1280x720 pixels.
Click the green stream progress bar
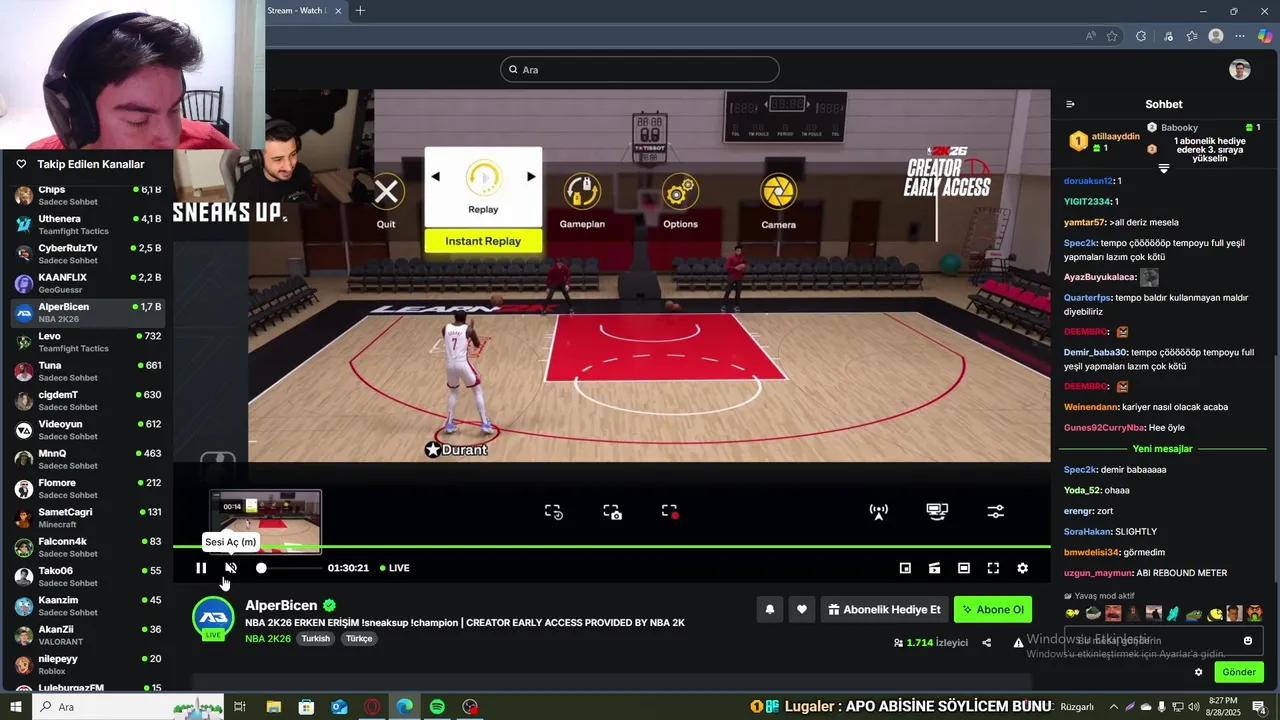coord(612,547)
